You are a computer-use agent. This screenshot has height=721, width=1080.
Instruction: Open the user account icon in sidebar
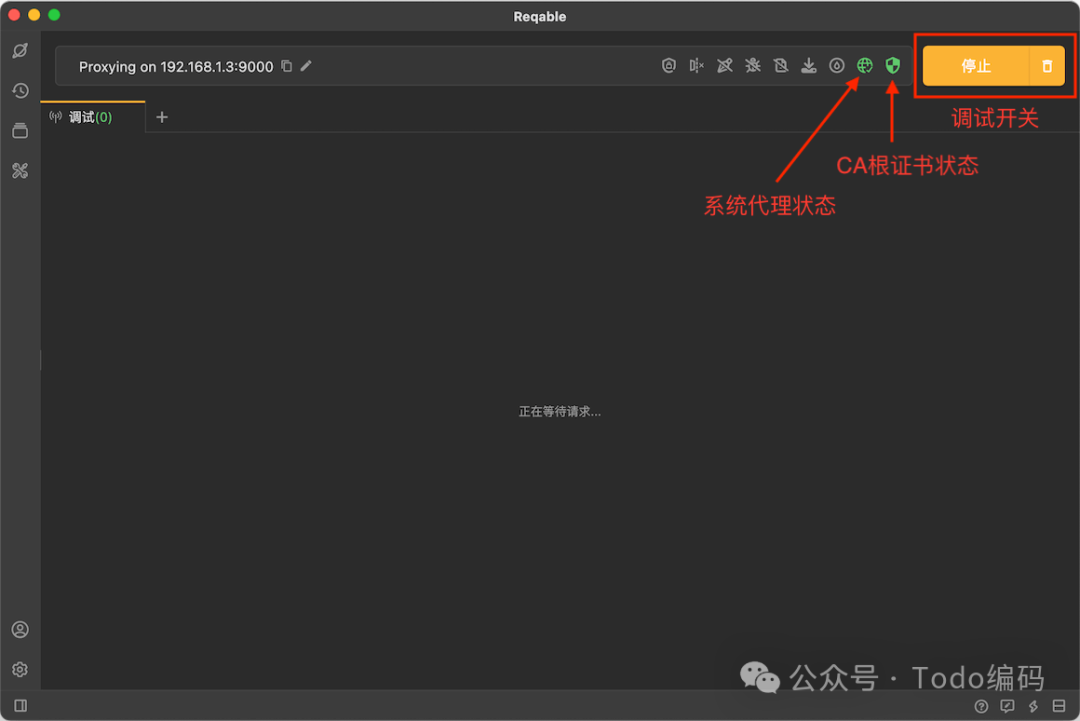[x=20, y=629]
